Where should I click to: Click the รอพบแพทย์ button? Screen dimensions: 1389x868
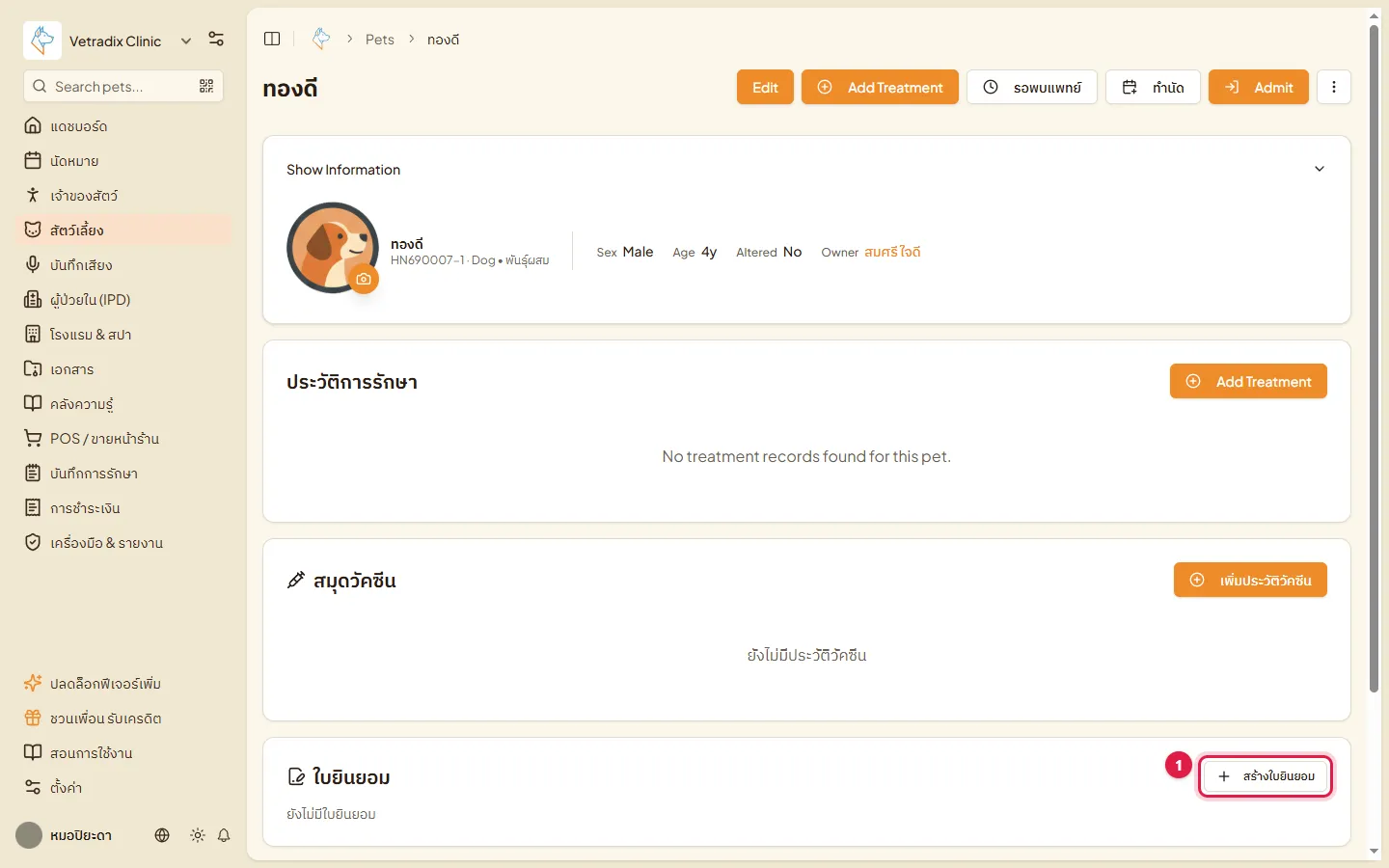[x=1032, y=87]
